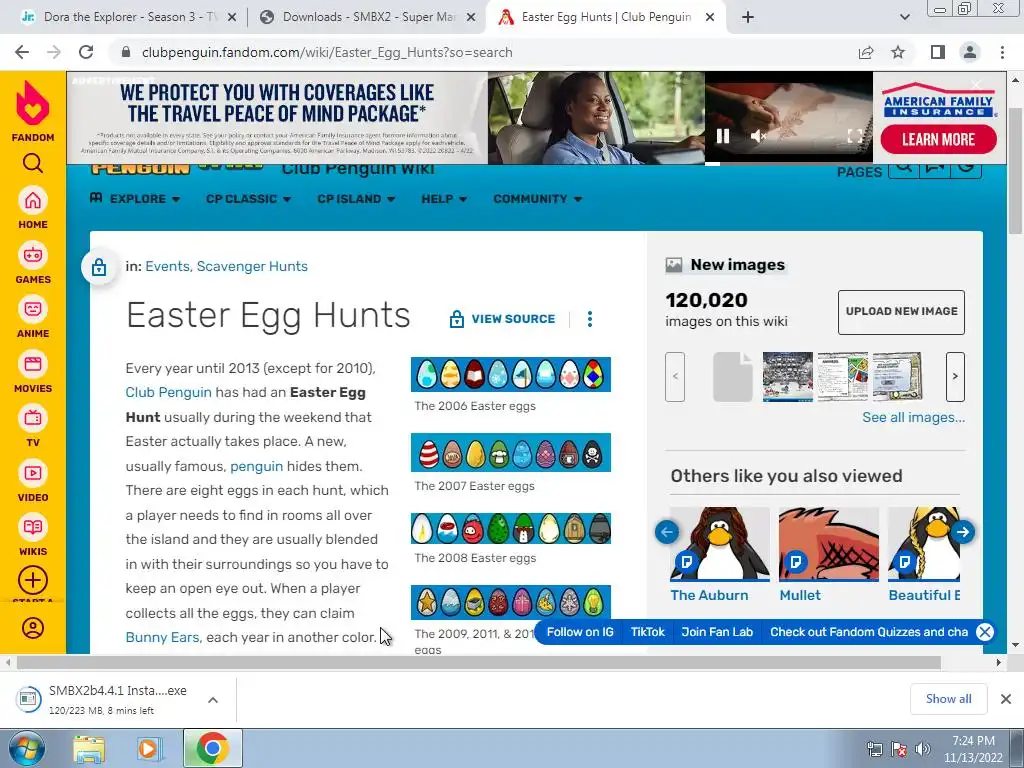Click Show all downloads button
Viewport: 1024px width, 768px height.
[x=948, y=699]
